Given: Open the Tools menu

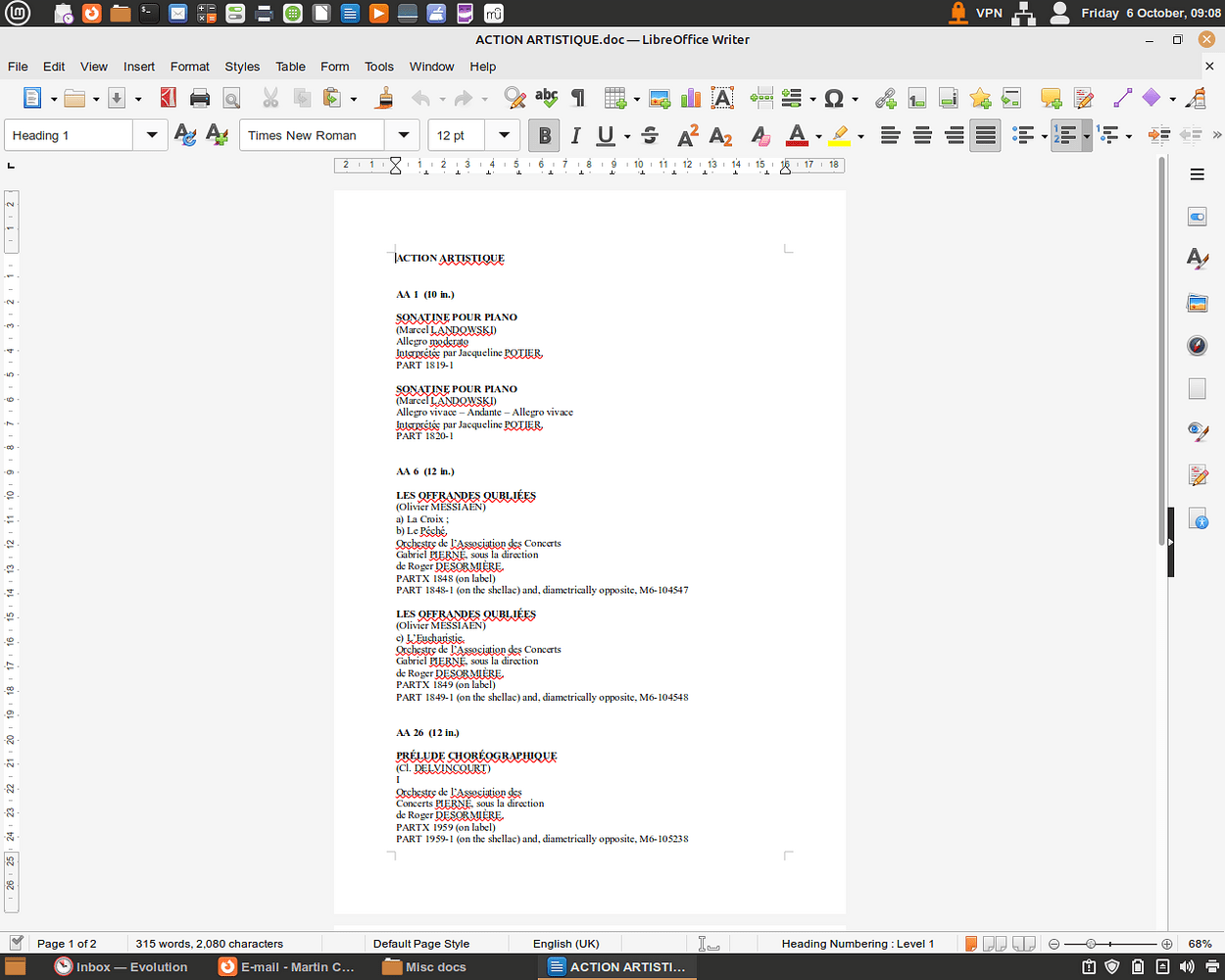Looking at the screenshot, I should 379,66.
